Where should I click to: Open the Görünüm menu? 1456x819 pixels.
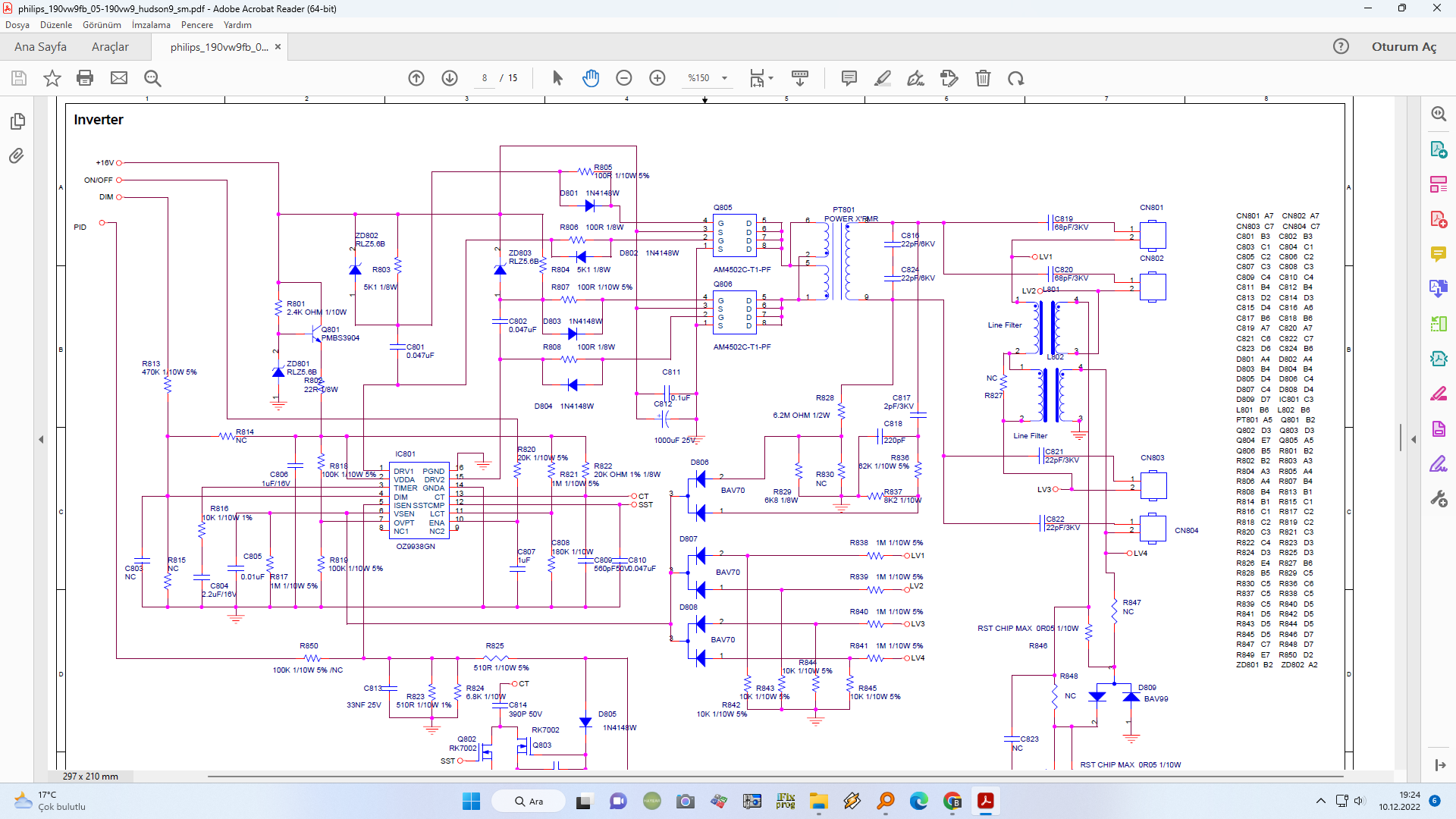(x=102, y=25)
